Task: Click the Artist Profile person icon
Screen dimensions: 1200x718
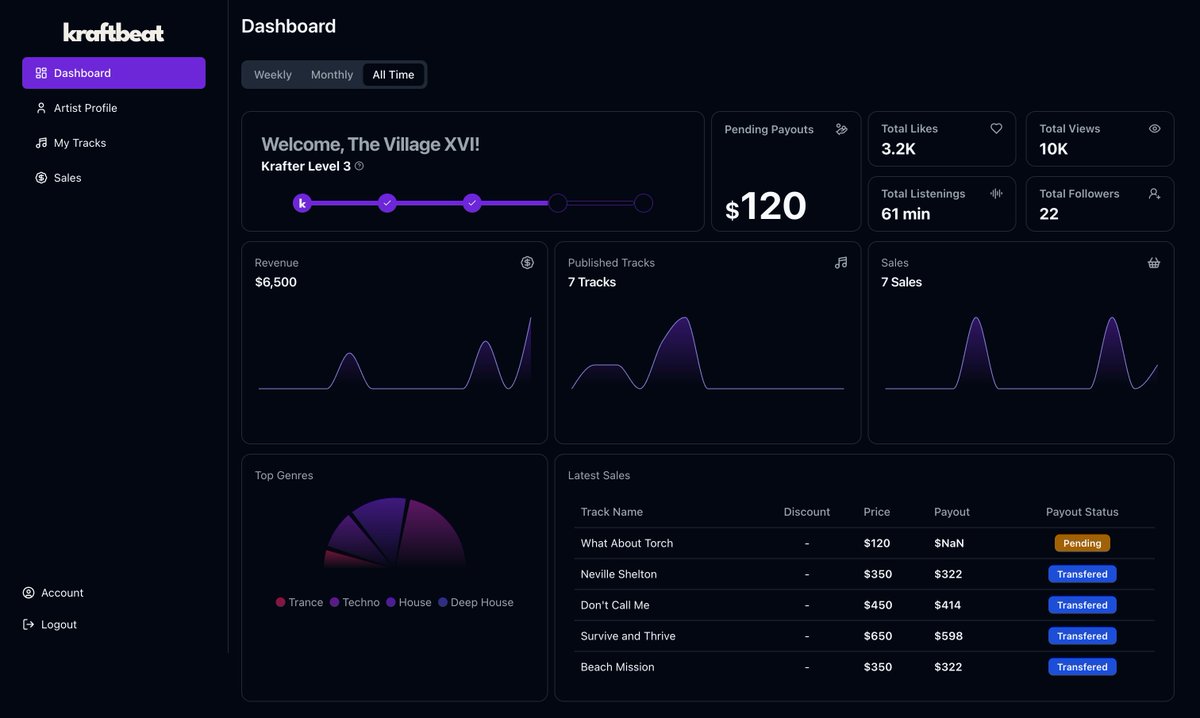Action: point(41,108)
